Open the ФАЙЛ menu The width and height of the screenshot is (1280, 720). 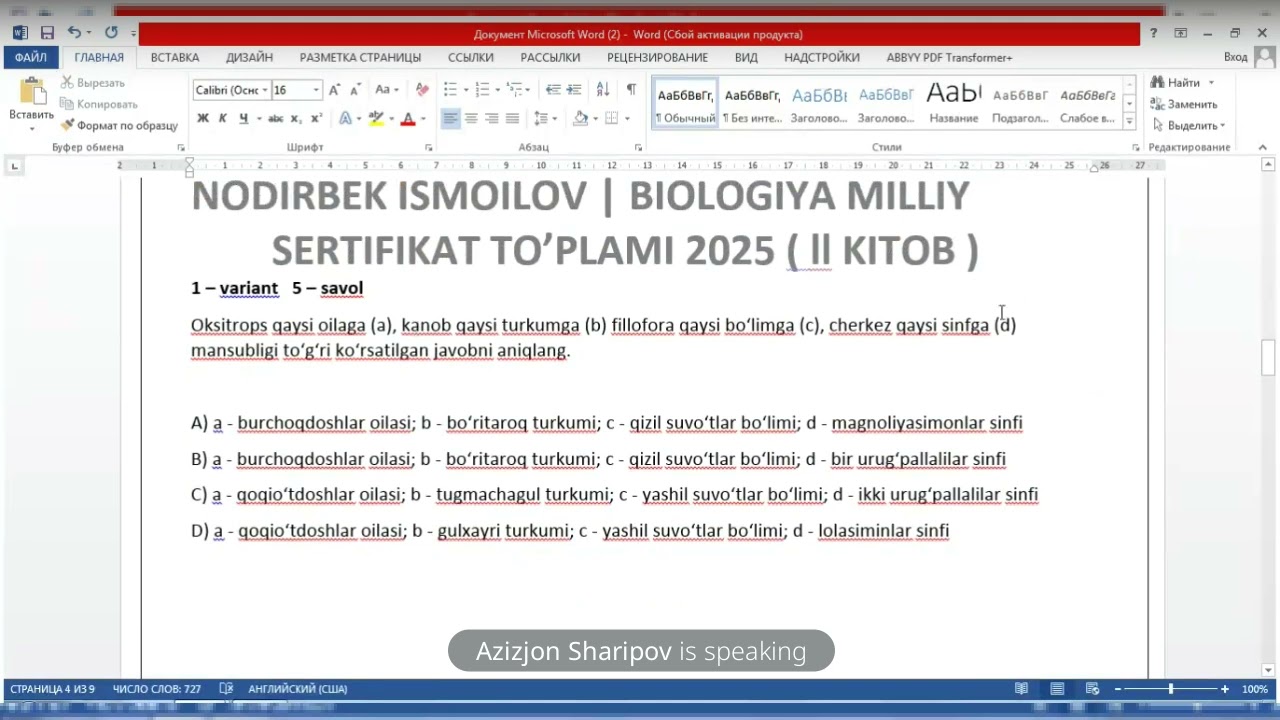pyautogui.click(x=31, y=57)
